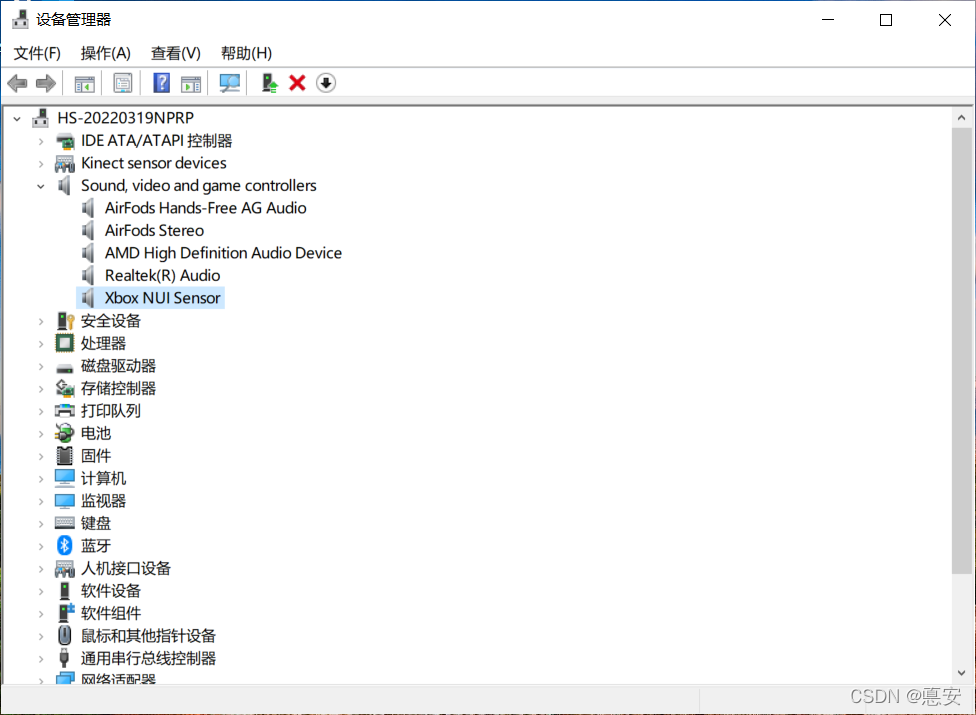This screenshot has width=976, height=715.
Task: Click the computer icon beside HS-20220319NPRP
Action: pos(40,118)
